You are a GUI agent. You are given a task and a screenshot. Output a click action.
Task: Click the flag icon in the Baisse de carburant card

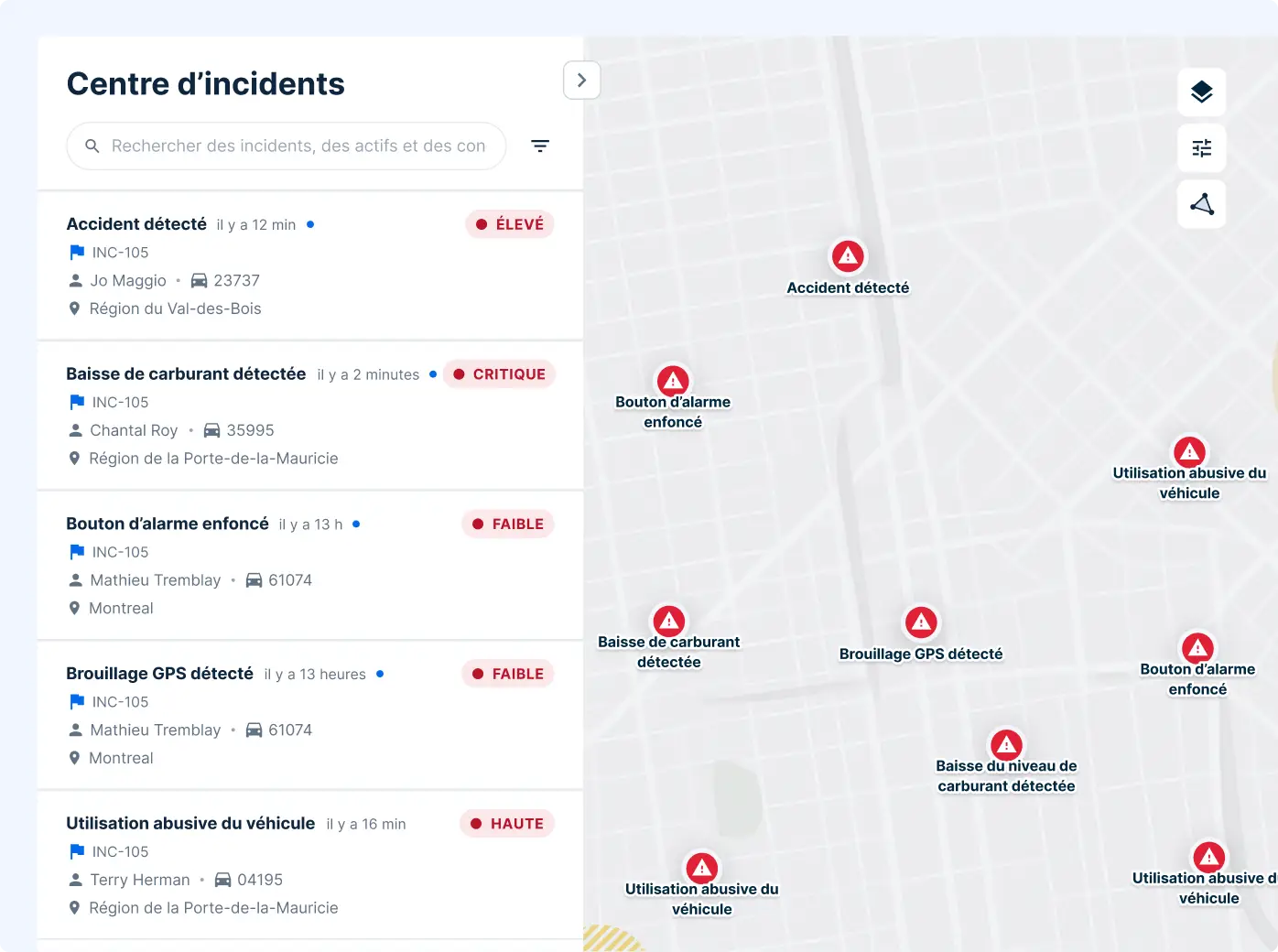(77, 402)
